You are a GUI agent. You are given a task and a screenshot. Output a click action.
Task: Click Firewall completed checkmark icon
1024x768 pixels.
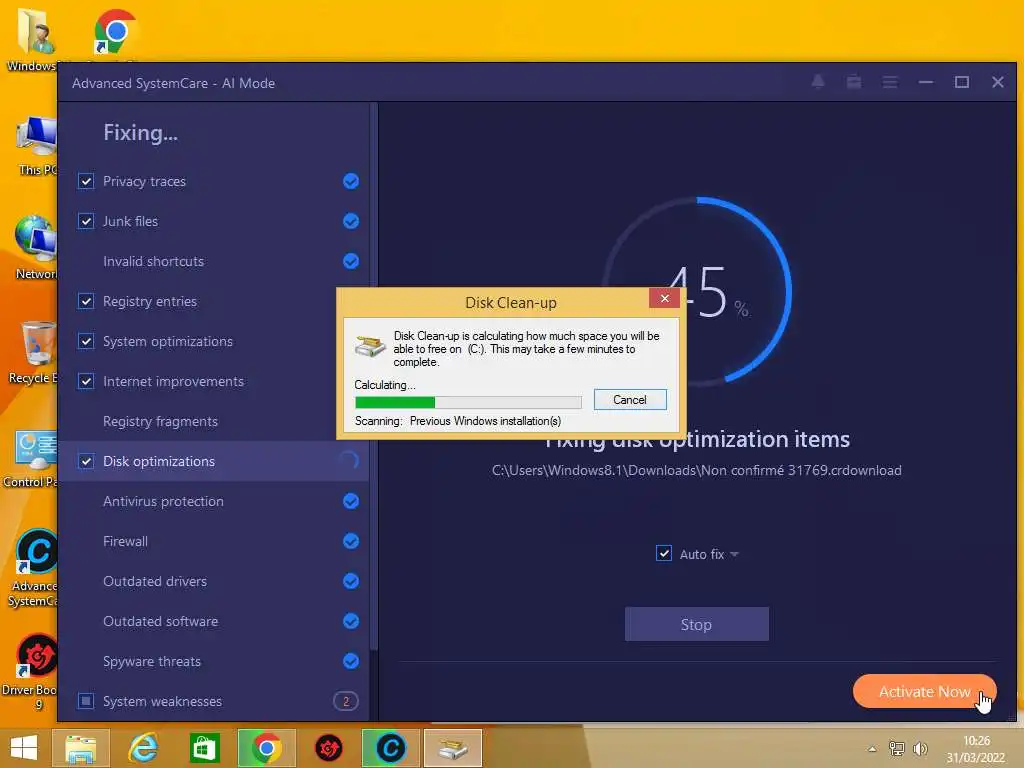click(351, 541)
